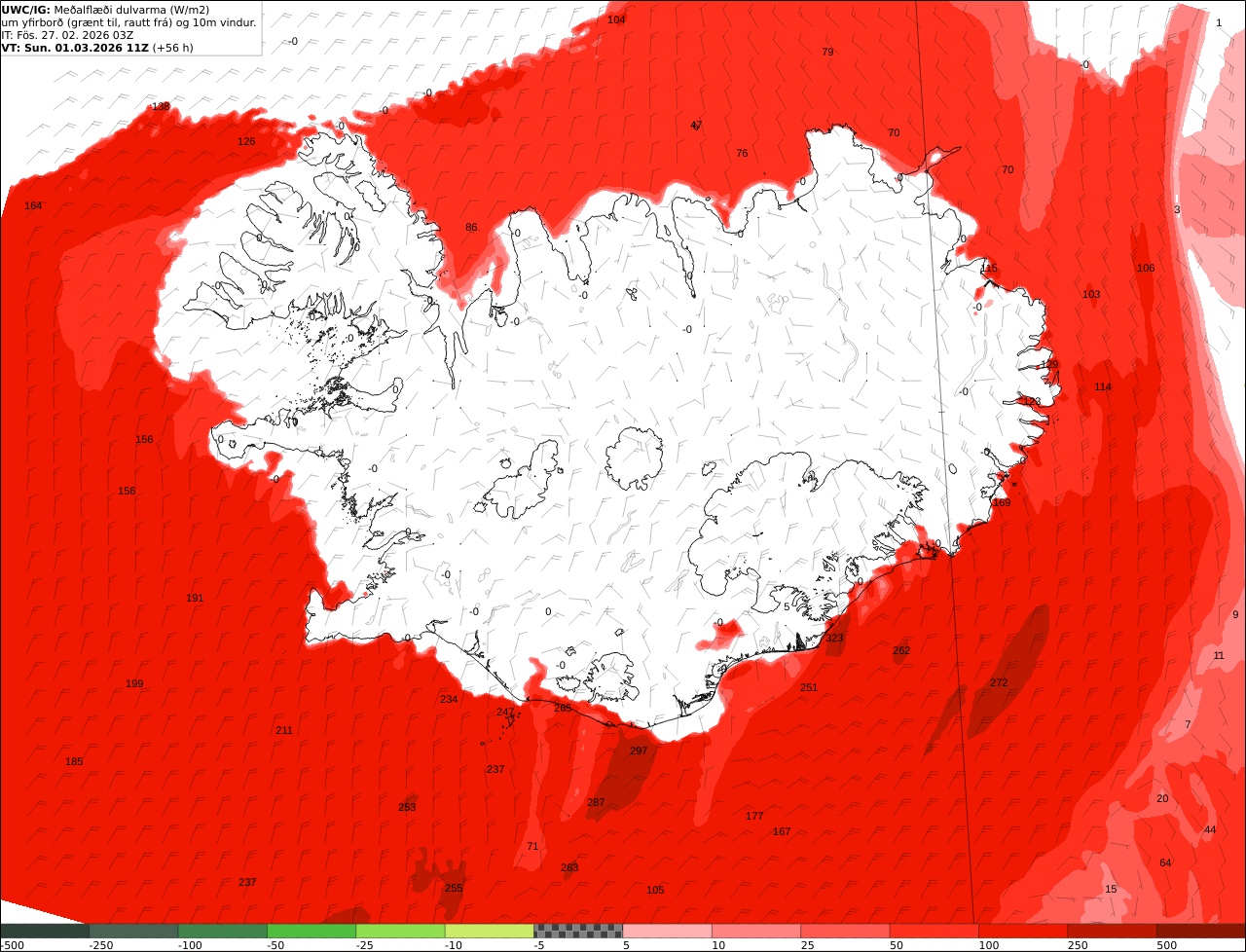This screenshot has width=1246, height=952.
Task: Click the red legend swatch between 100 and 250
Action: click(x=1024, y=931)
